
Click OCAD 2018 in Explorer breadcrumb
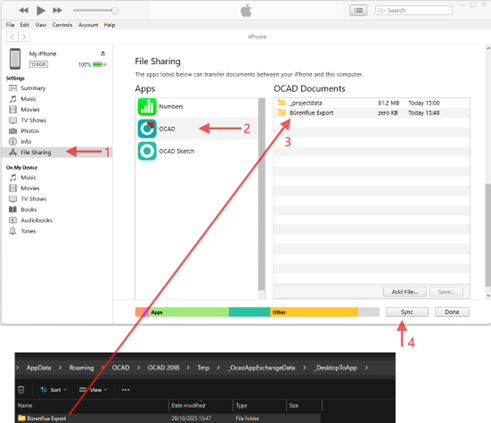(163, 368)
